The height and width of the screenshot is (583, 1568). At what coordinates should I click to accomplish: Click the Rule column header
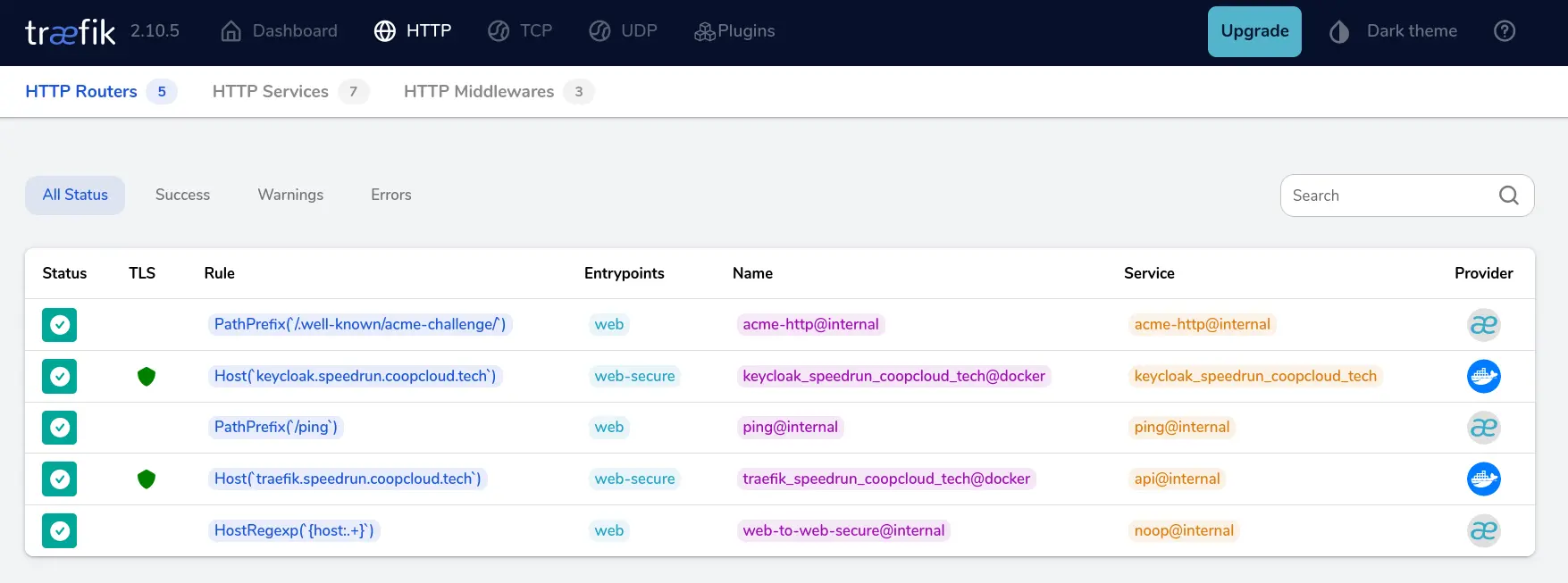[x=219, y=273]
